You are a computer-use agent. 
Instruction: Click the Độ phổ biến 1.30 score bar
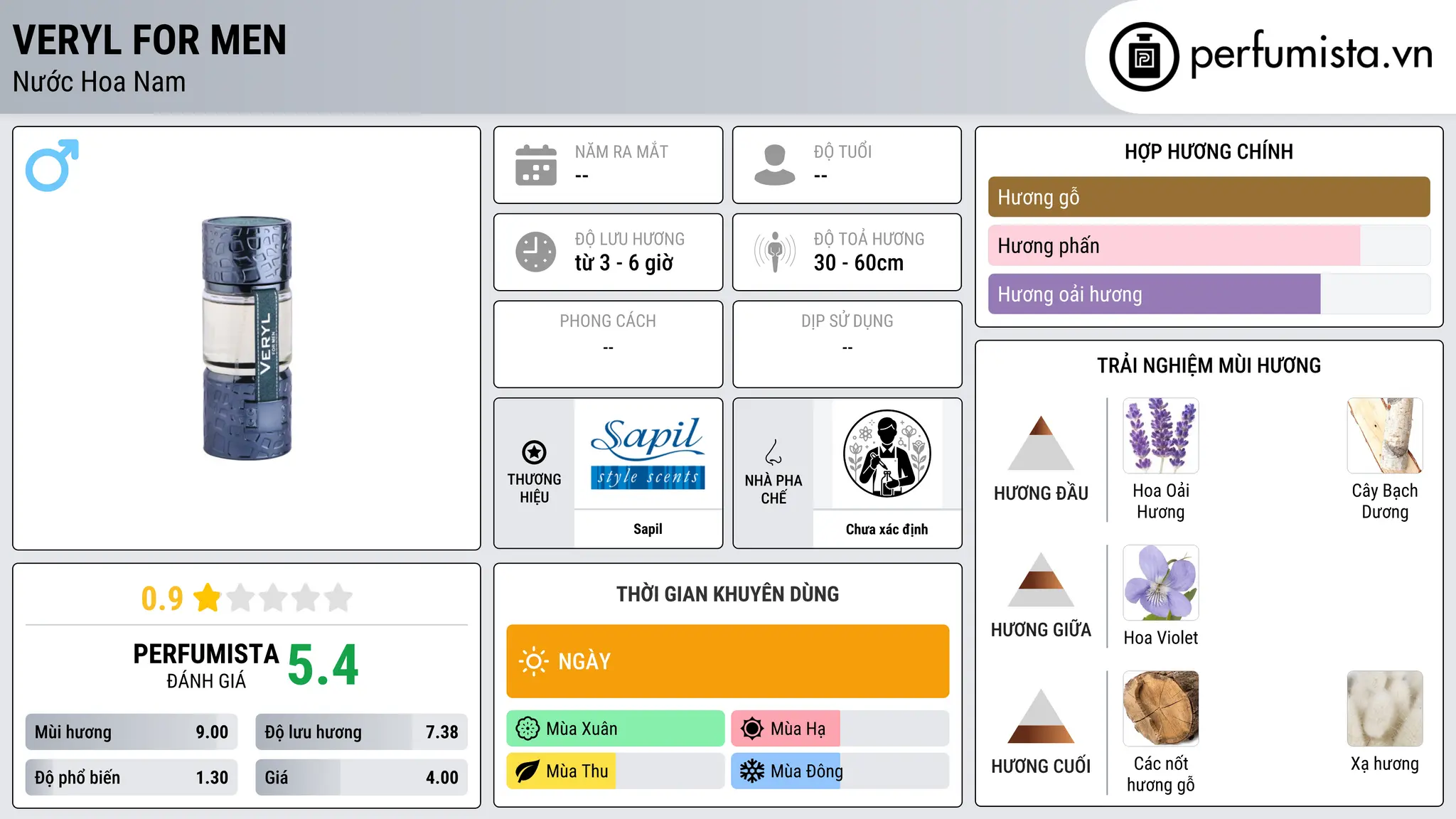click(x=132, y=778)
